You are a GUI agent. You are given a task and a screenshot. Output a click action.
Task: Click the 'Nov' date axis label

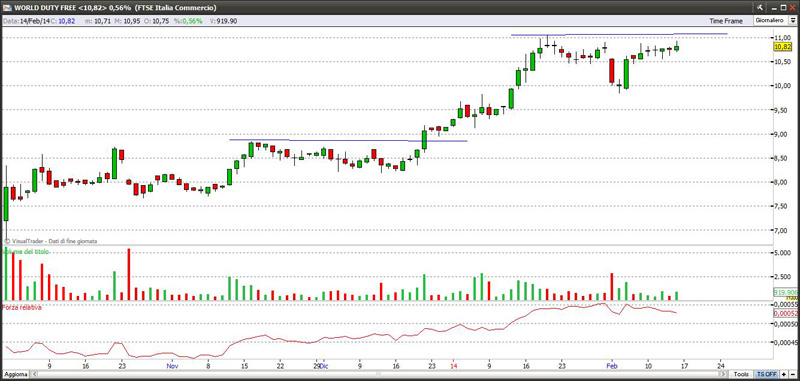coord(172,366)
